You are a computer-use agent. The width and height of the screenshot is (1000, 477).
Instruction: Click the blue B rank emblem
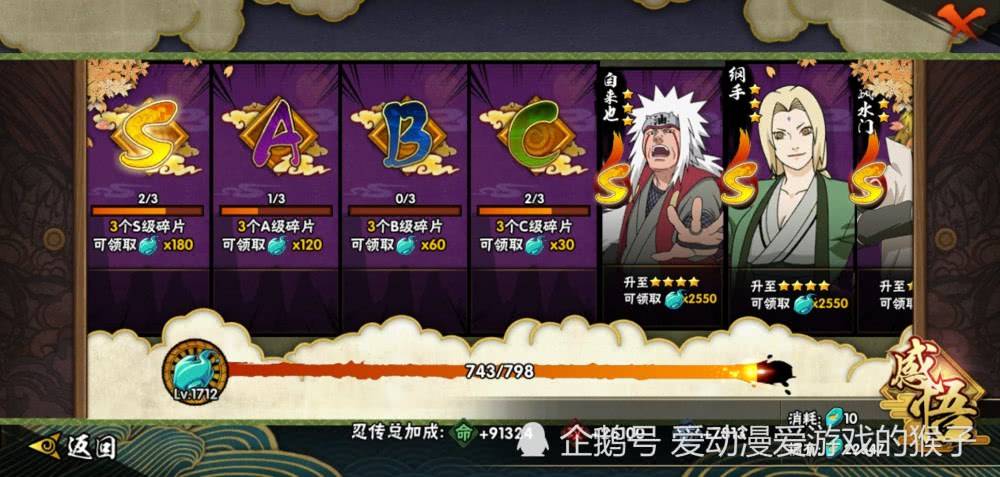click(x=405, y=134)
